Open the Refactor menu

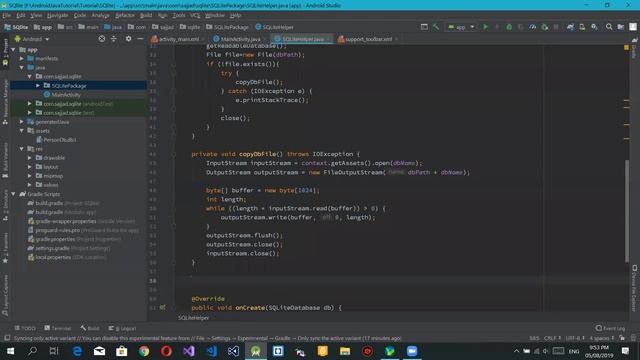click(x=124, y=16)
